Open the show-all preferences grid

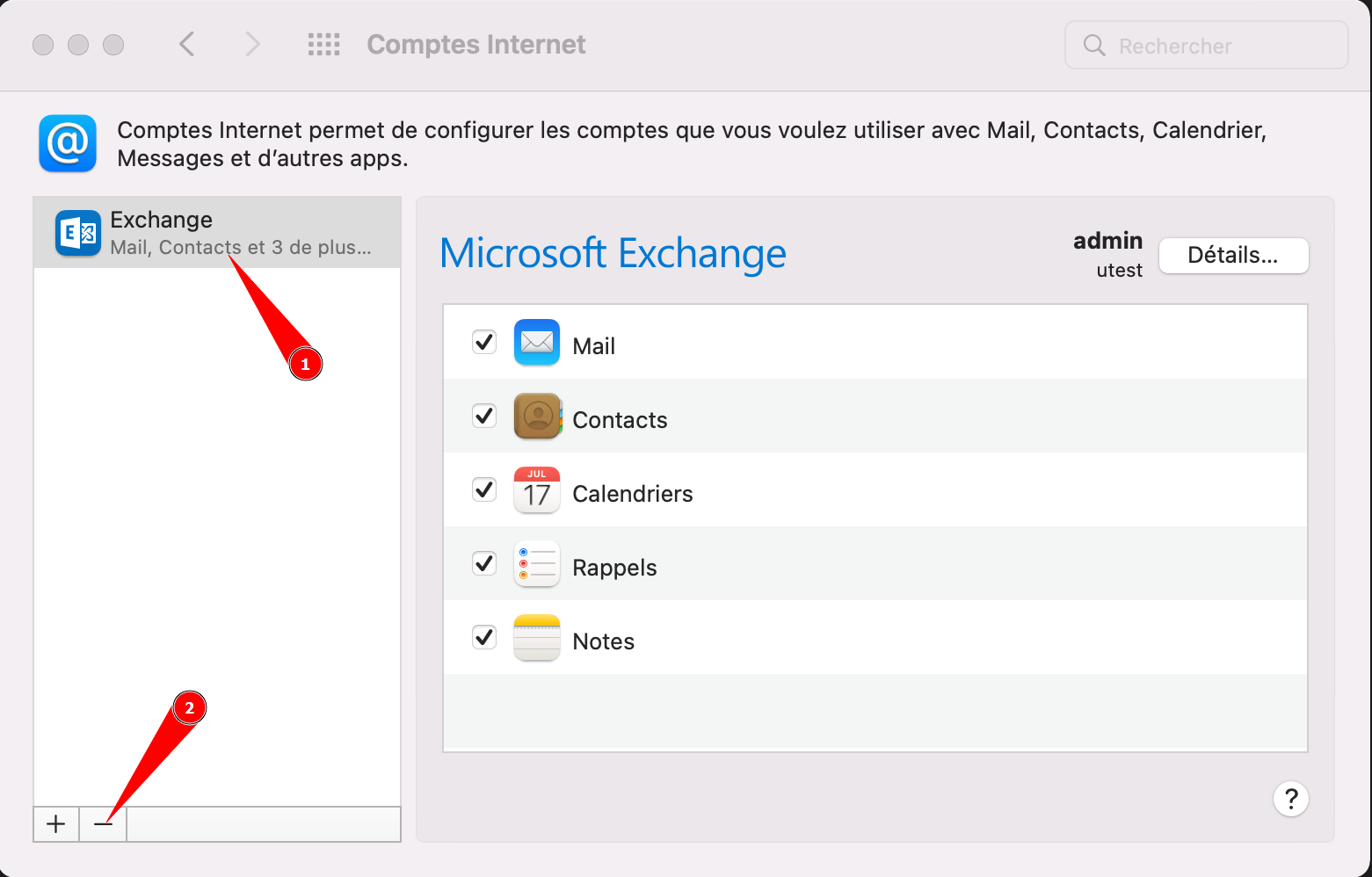coord(323,45)
